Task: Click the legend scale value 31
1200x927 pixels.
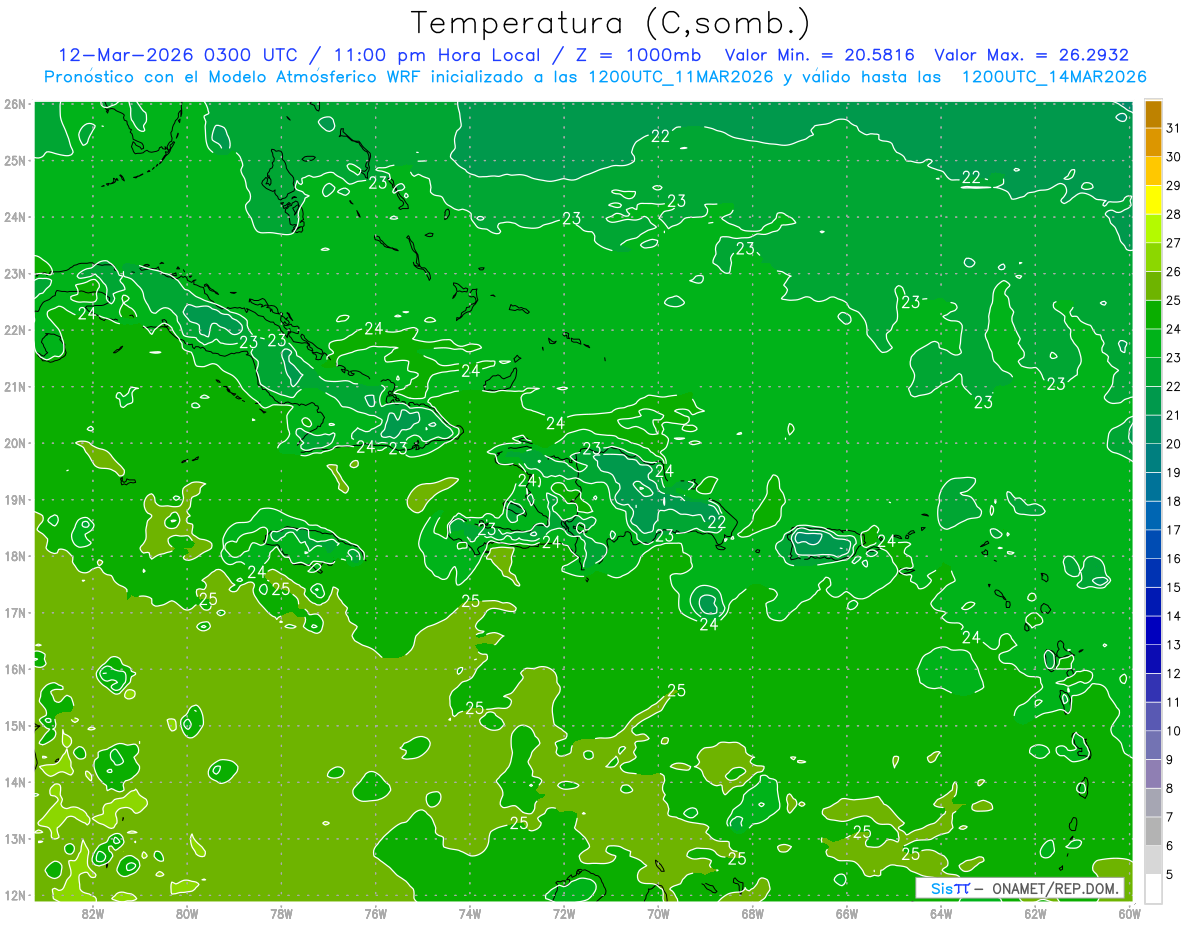Action: pyautogui.click(x=1174, y=128)
